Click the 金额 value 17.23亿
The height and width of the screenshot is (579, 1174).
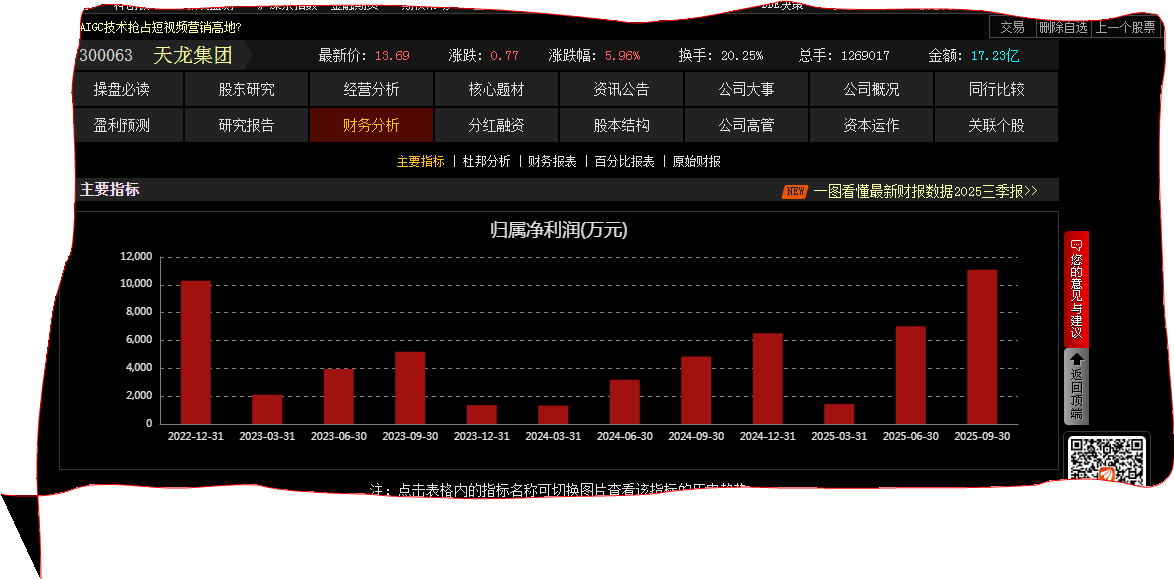click(x=995, y=55)
